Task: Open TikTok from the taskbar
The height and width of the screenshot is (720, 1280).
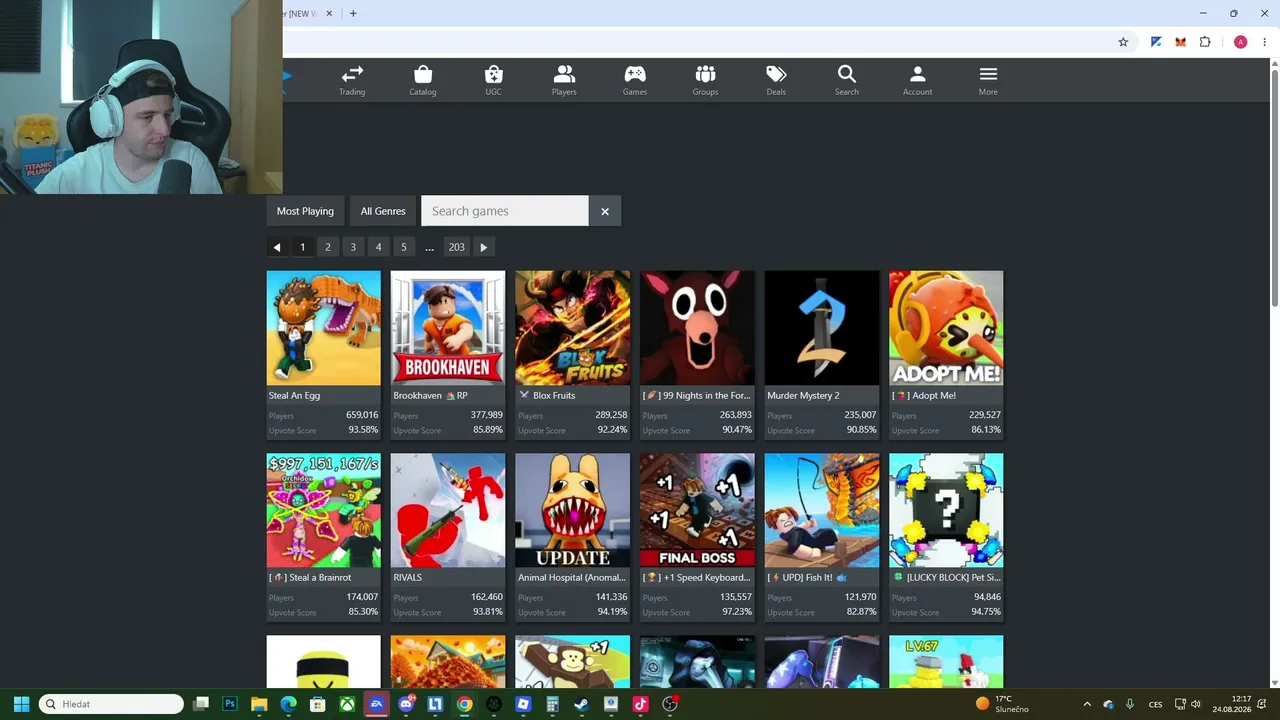Action: coord(640,704)
